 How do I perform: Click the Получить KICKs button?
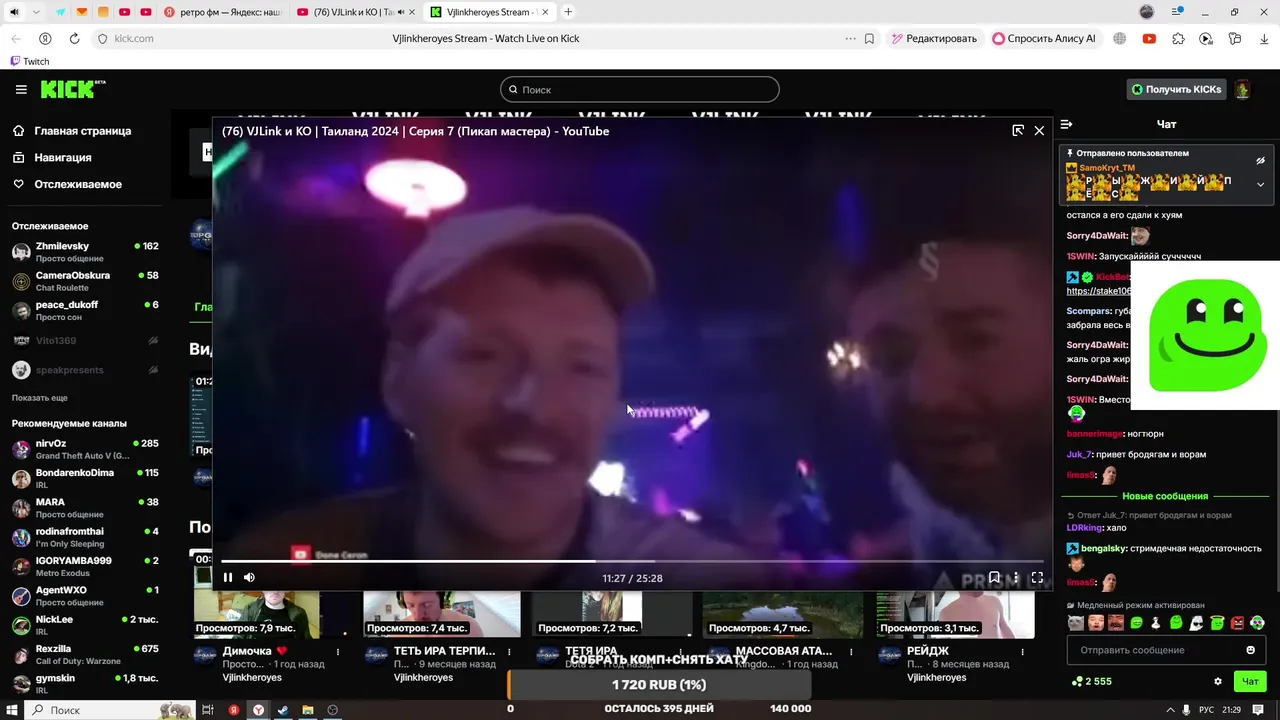(1176, 89)
